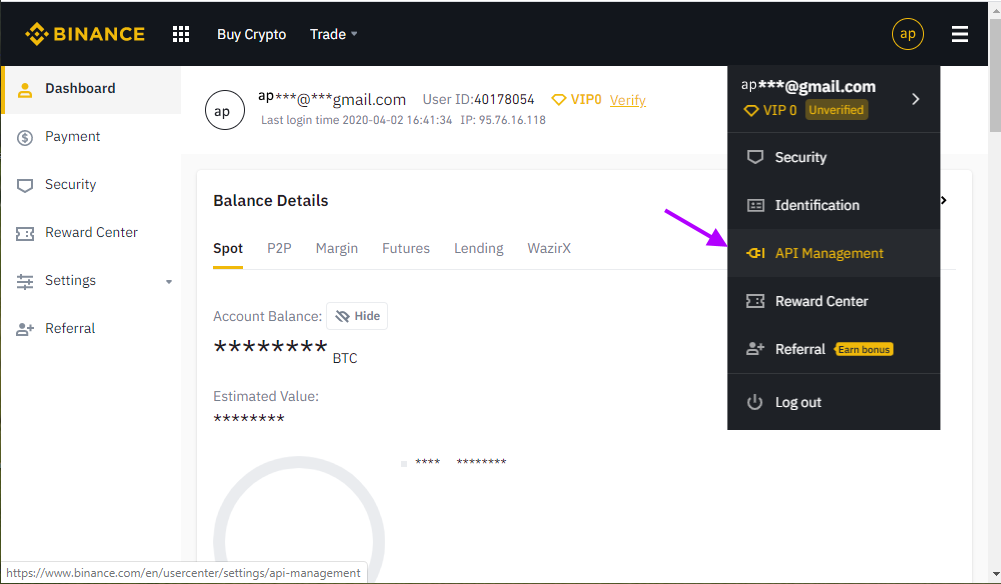This screenshot has width=1001, height=584.
Task: Open Dashboard in the left sidebar
Action: pos(91,89)
